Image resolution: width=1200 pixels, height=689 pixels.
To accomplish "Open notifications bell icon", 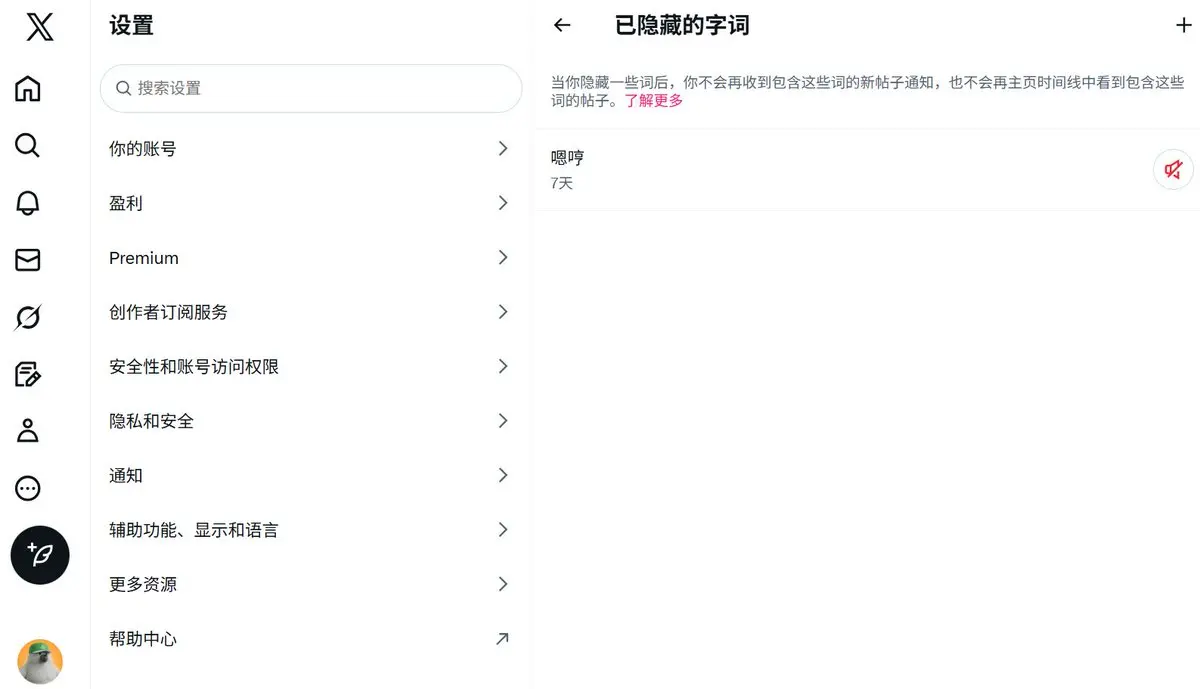I will coord(28,203).
